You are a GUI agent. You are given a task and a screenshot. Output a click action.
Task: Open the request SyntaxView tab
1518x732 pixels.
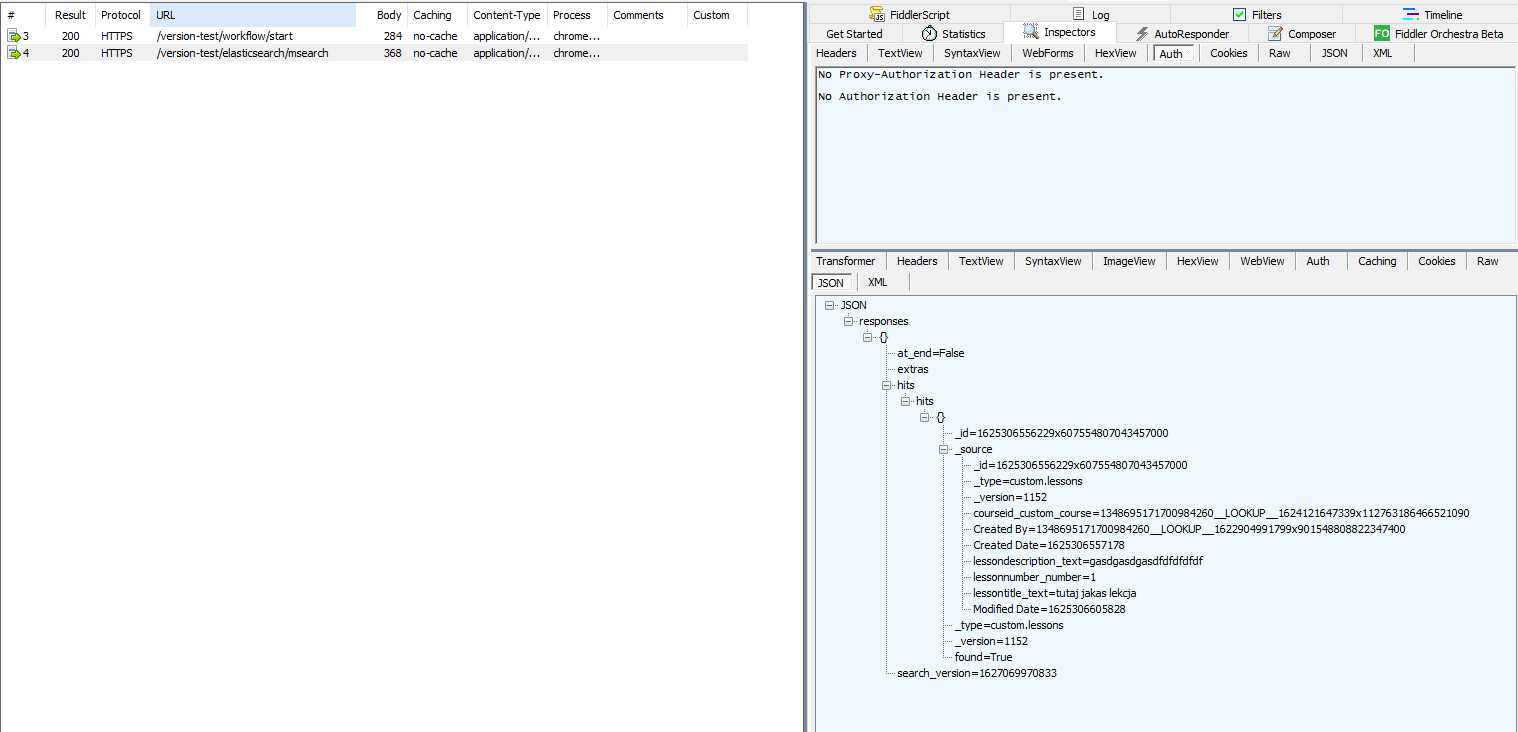[x=972, y=53]
